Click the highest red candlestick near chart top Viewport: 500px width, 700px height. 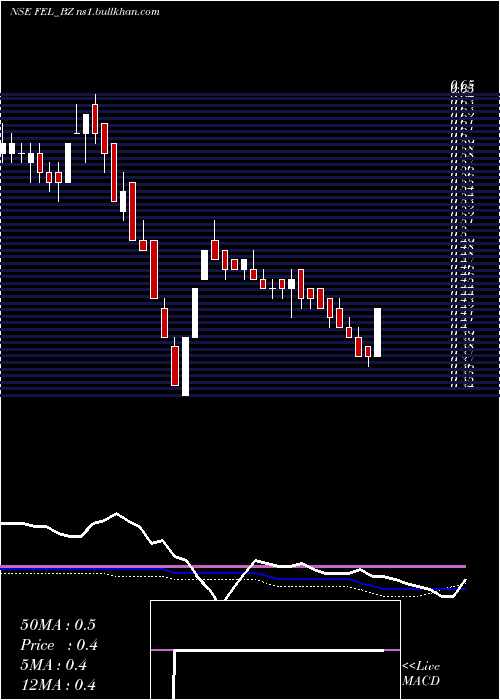coord(95,119)
